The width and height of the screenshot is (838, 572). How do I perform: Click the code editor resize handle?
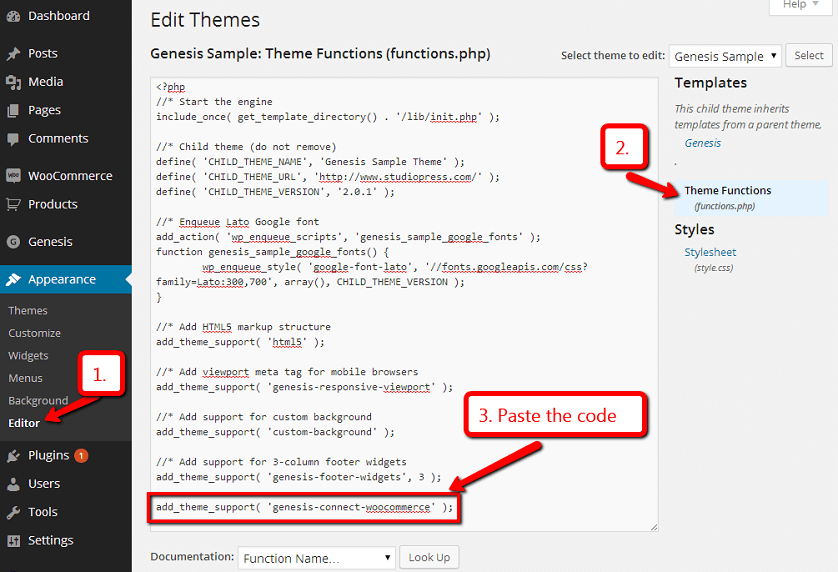(x=654, y=527)
